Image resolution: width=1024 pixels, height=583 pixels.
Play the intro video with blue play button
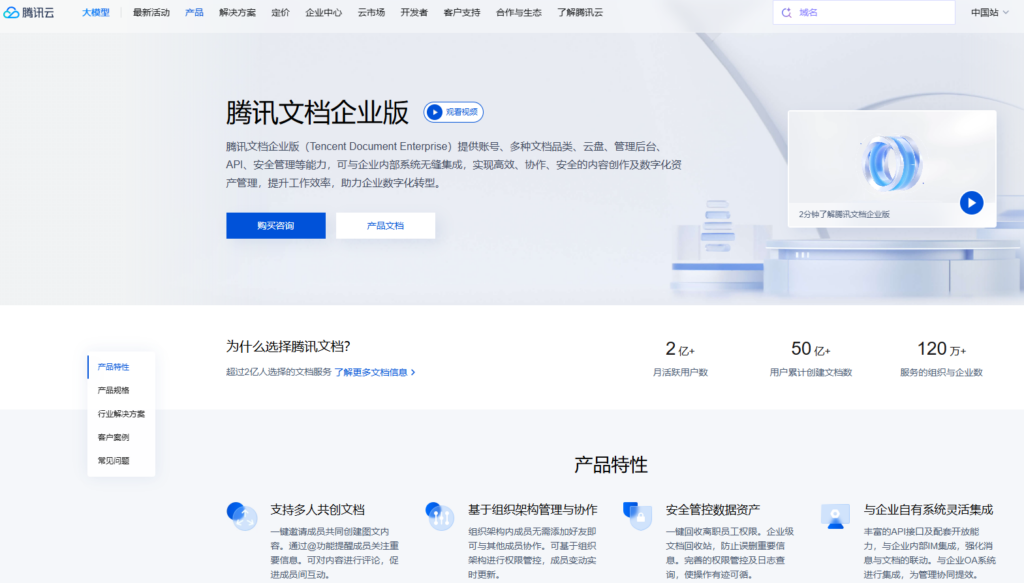point(971,203)
